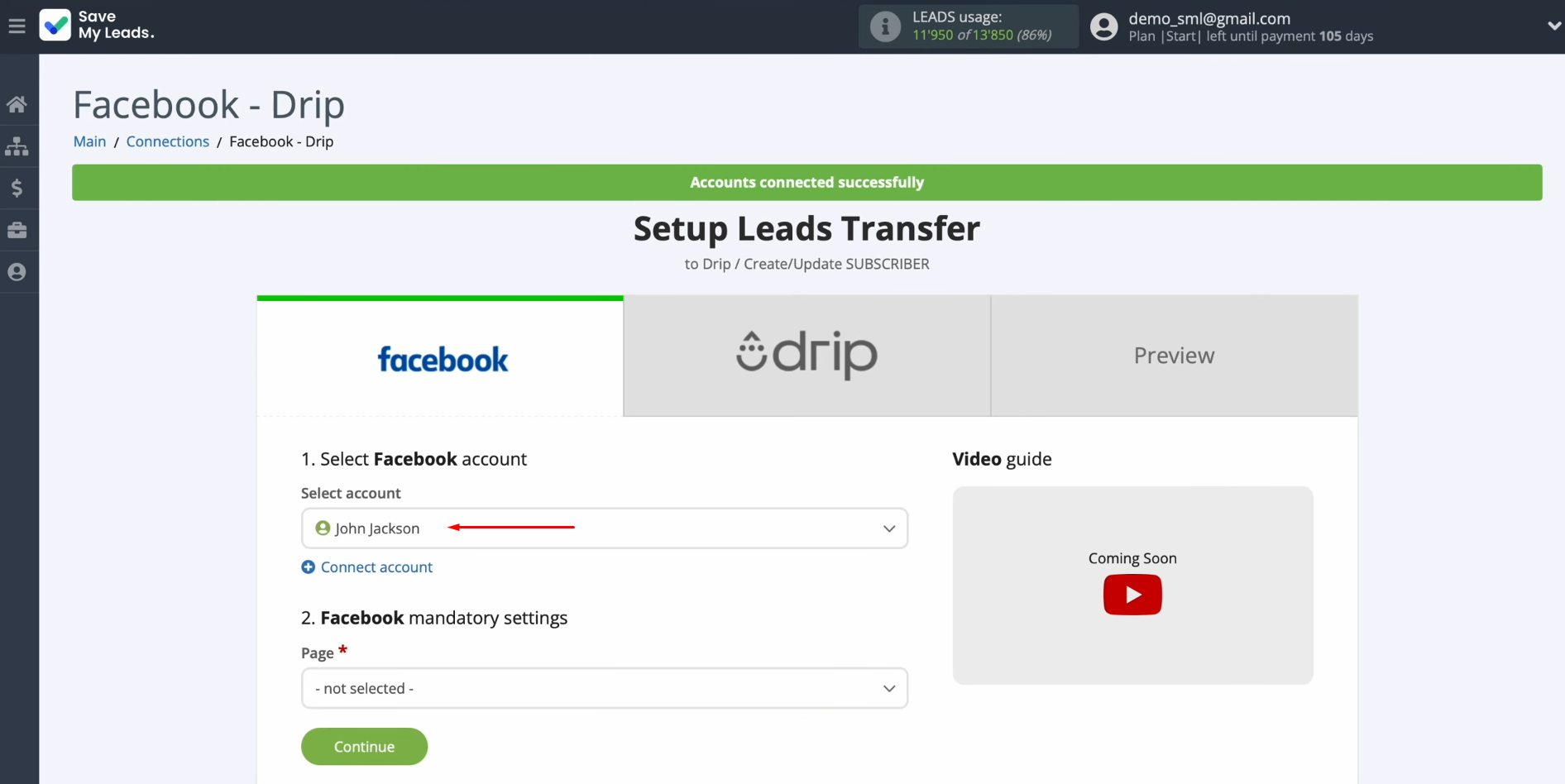Screen dimensions: 1565x784
Task: Click the Accounts connected successfully banner
Action: click(x=807, y=182)
